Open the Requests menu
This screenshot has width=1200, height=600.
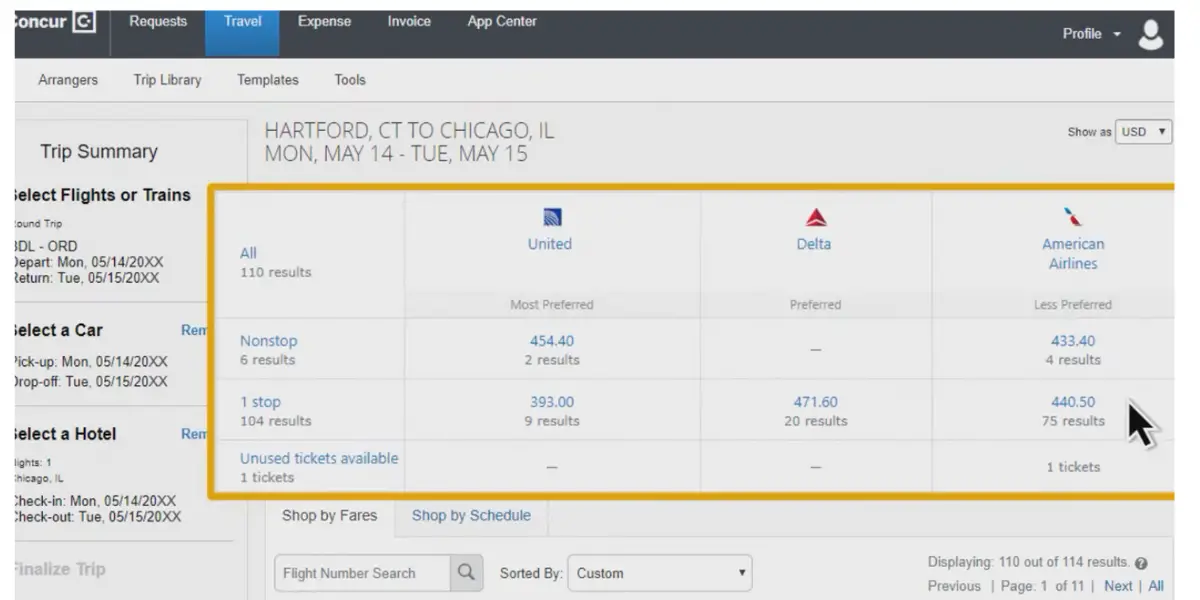coord(158,21)
